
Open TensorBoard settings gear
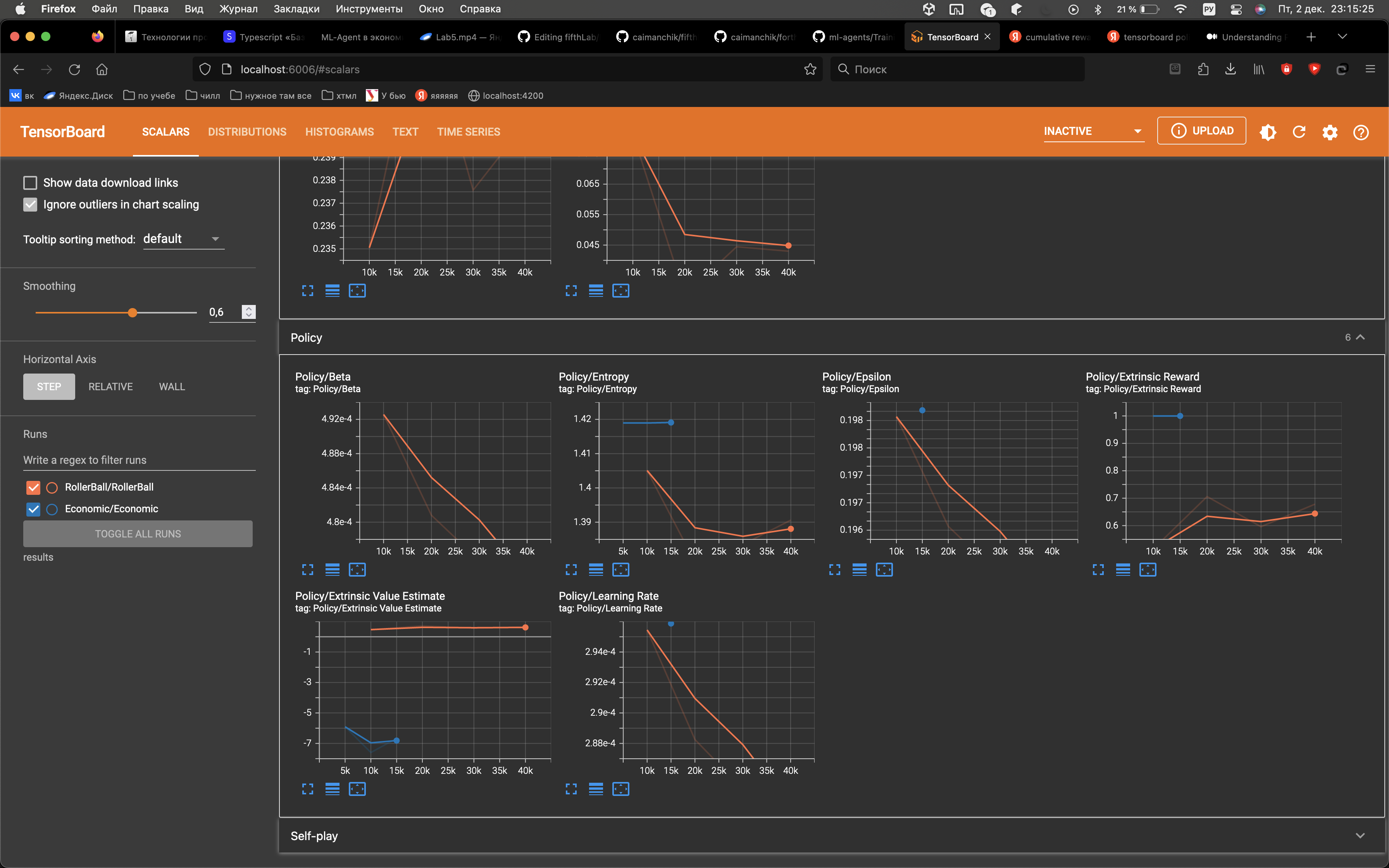1330,132
